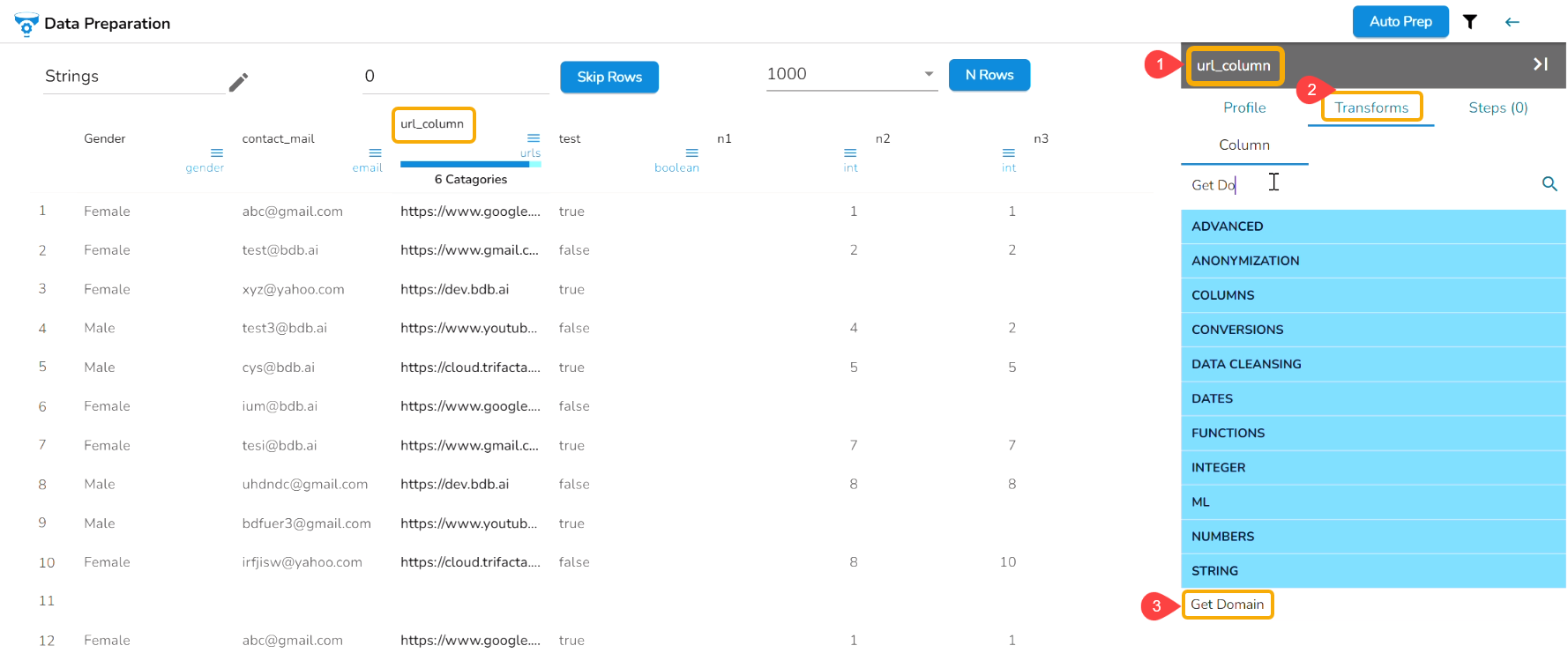
Task: Open the Steps (0) tab
Action: [x=1497, y=108]
